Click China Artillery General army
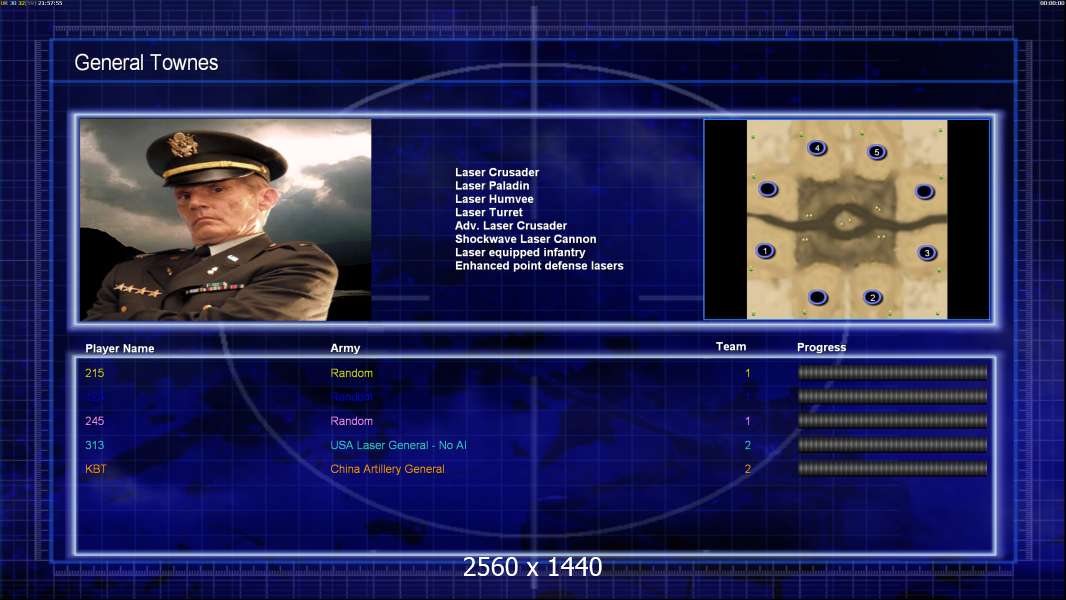The height and width of the screenshot is (600, 1066). 388,469
